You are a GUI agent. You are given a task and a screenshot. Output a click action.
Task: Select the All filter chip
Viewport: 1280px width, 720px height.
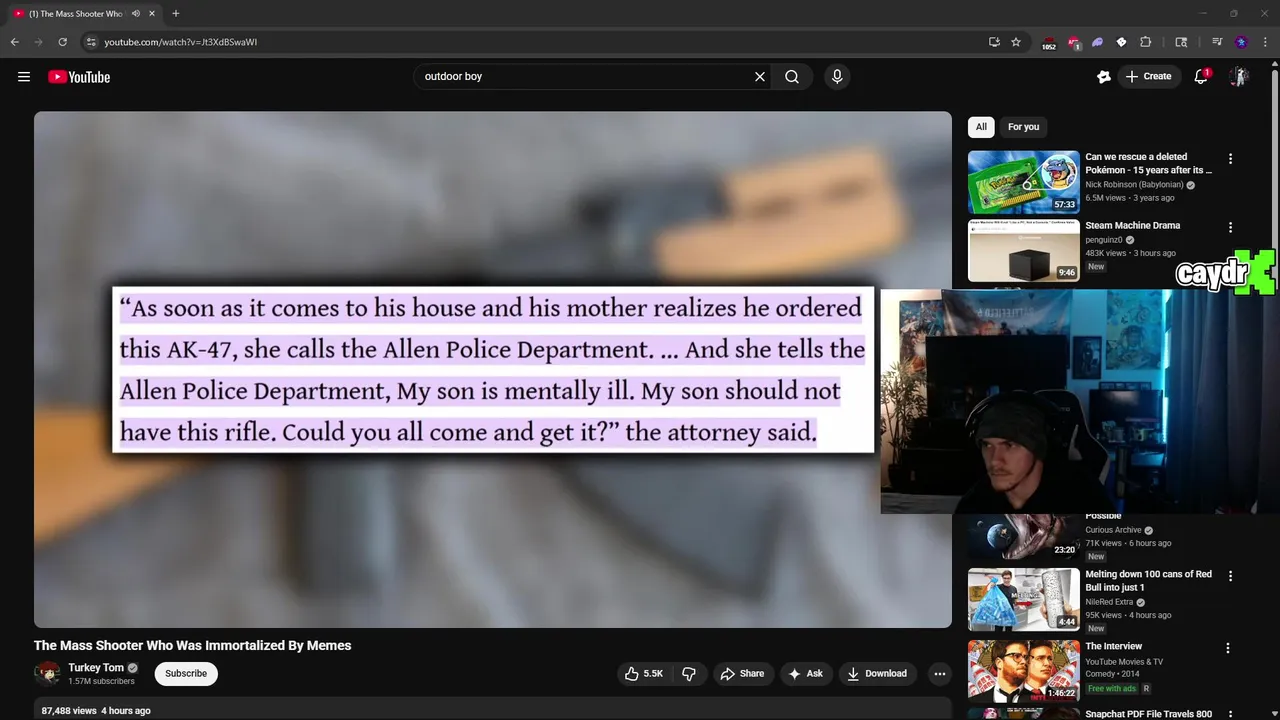pyautogui.click(x=981, y=127)
